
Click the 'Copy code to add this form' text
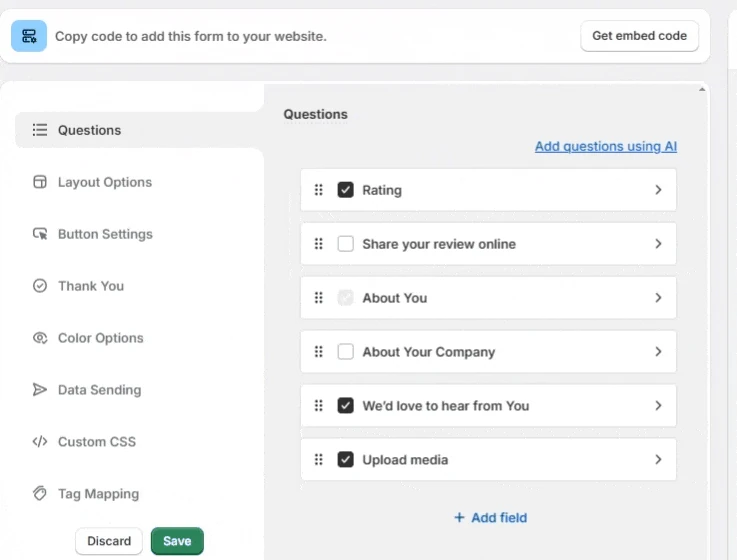pos(191,36)
